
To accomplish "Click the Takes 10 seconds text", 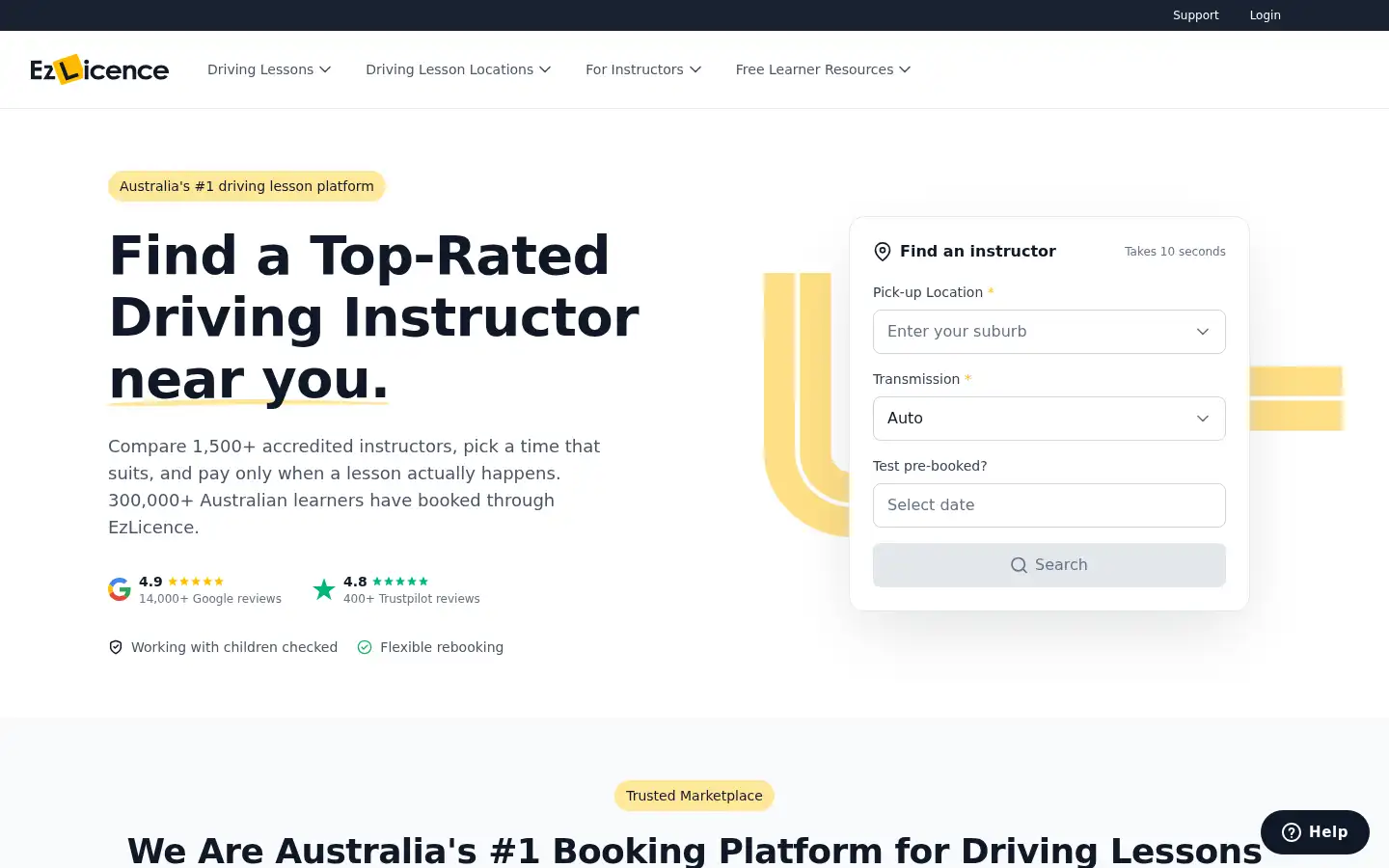I will click(1175, 252).
